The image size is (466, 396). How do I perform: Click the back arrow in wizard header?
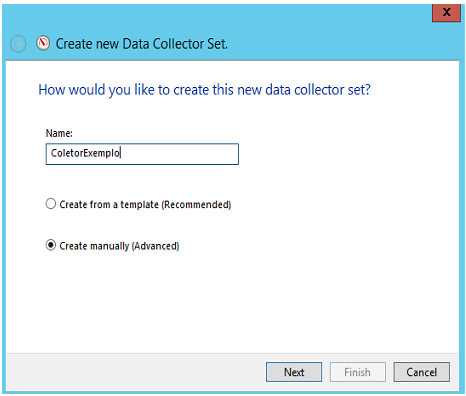tap(18, 44)
